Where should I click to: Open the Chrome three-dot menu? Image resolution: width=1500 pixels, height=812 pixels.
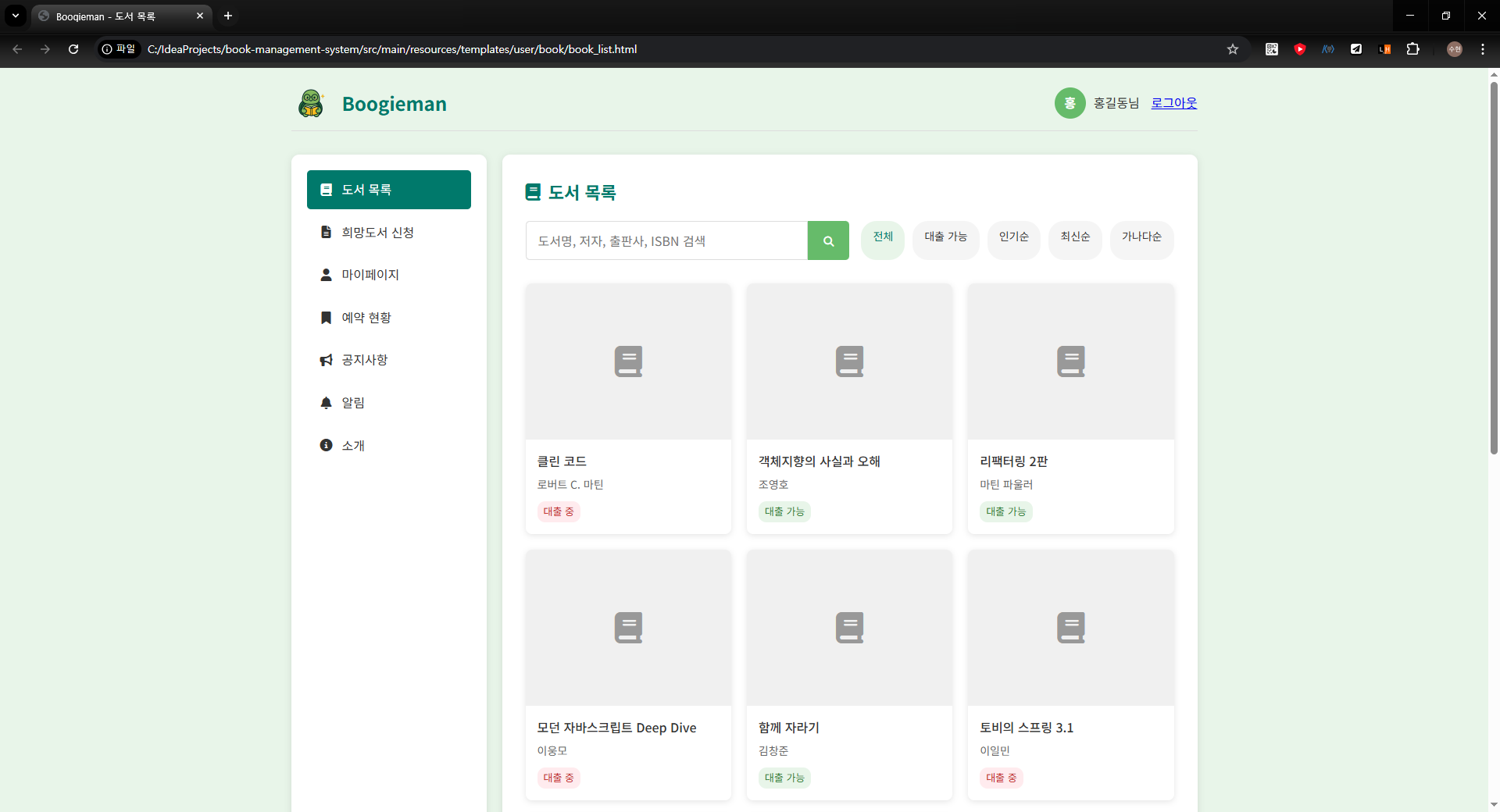pyautogui.click(x=1482, y=49)
